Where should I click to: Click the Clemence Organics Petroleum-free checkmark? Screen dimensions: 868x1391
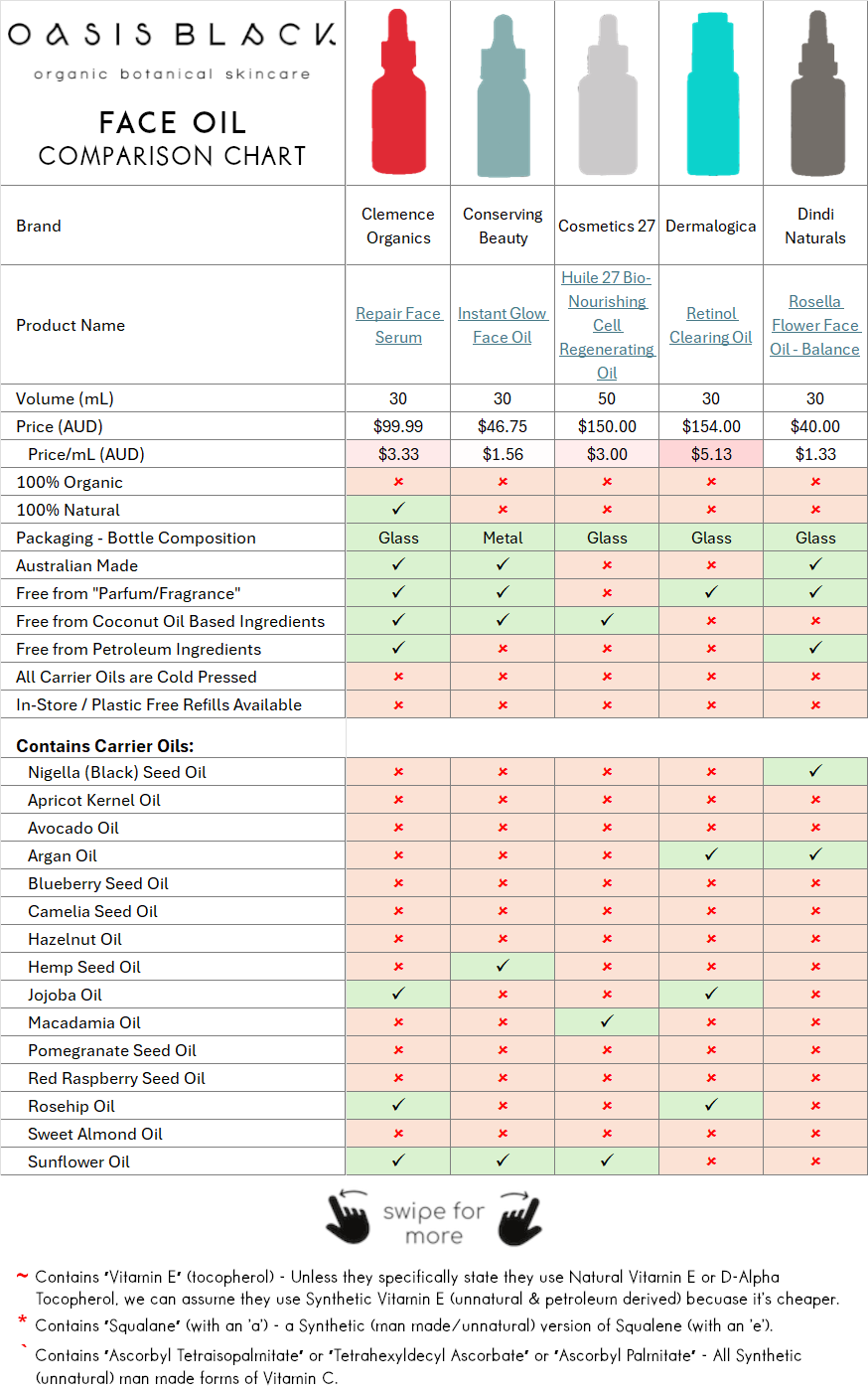(x=398, y=648)
